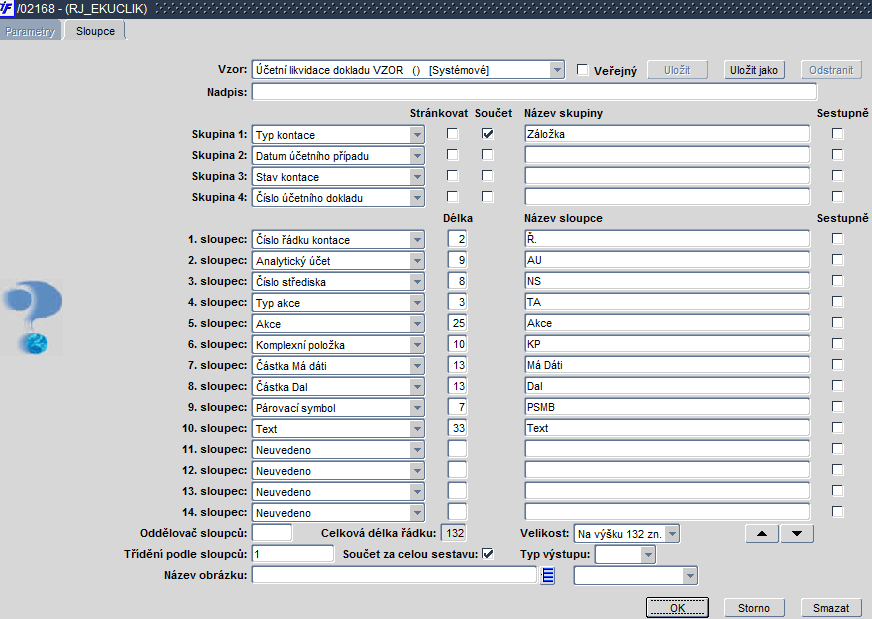
Task: Confirm with the OK button
Action: point(677,608)
